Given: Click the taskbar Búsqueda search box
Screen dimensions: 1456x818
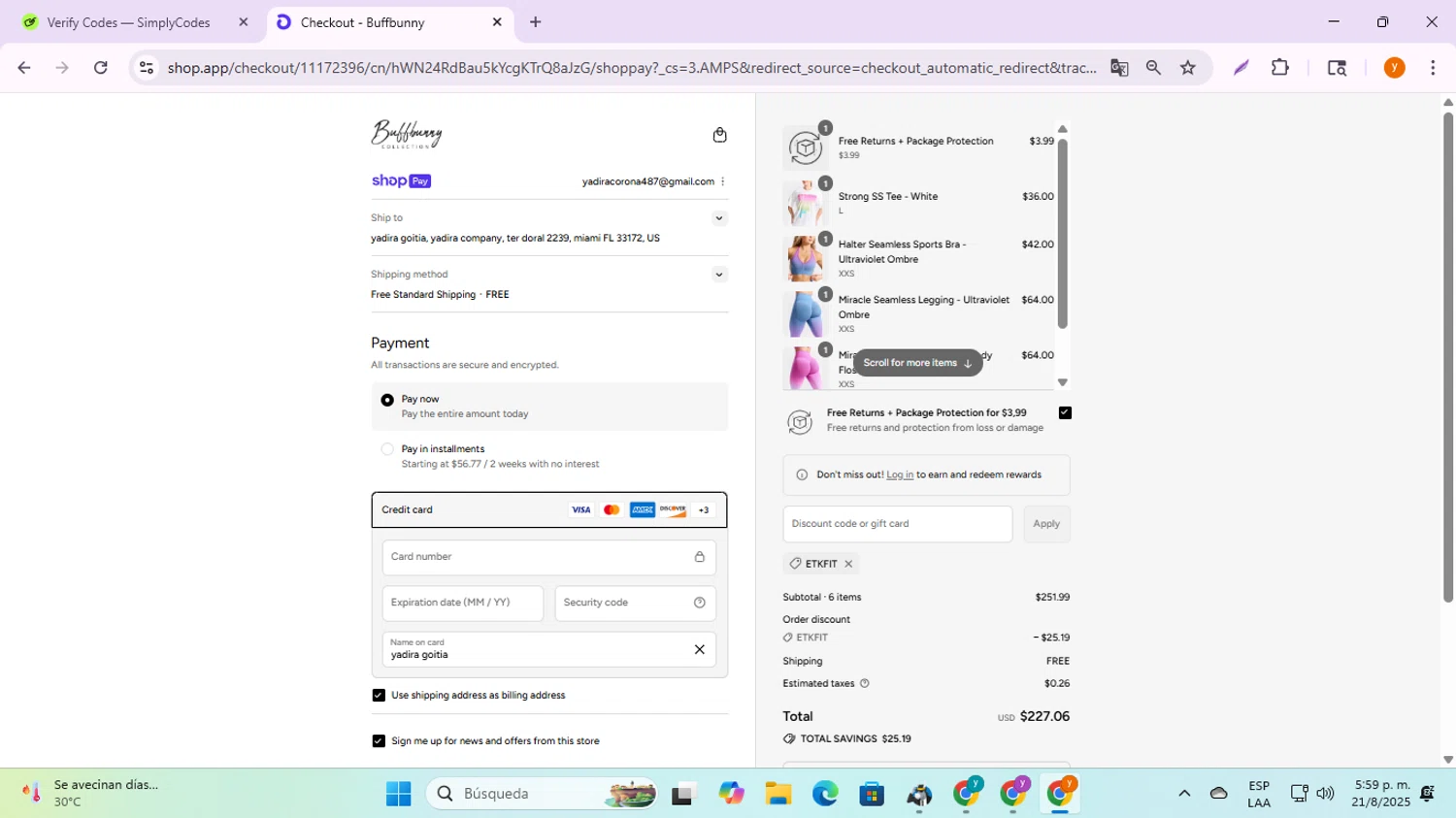Looking at the screenshot, I should pos(544,794).
